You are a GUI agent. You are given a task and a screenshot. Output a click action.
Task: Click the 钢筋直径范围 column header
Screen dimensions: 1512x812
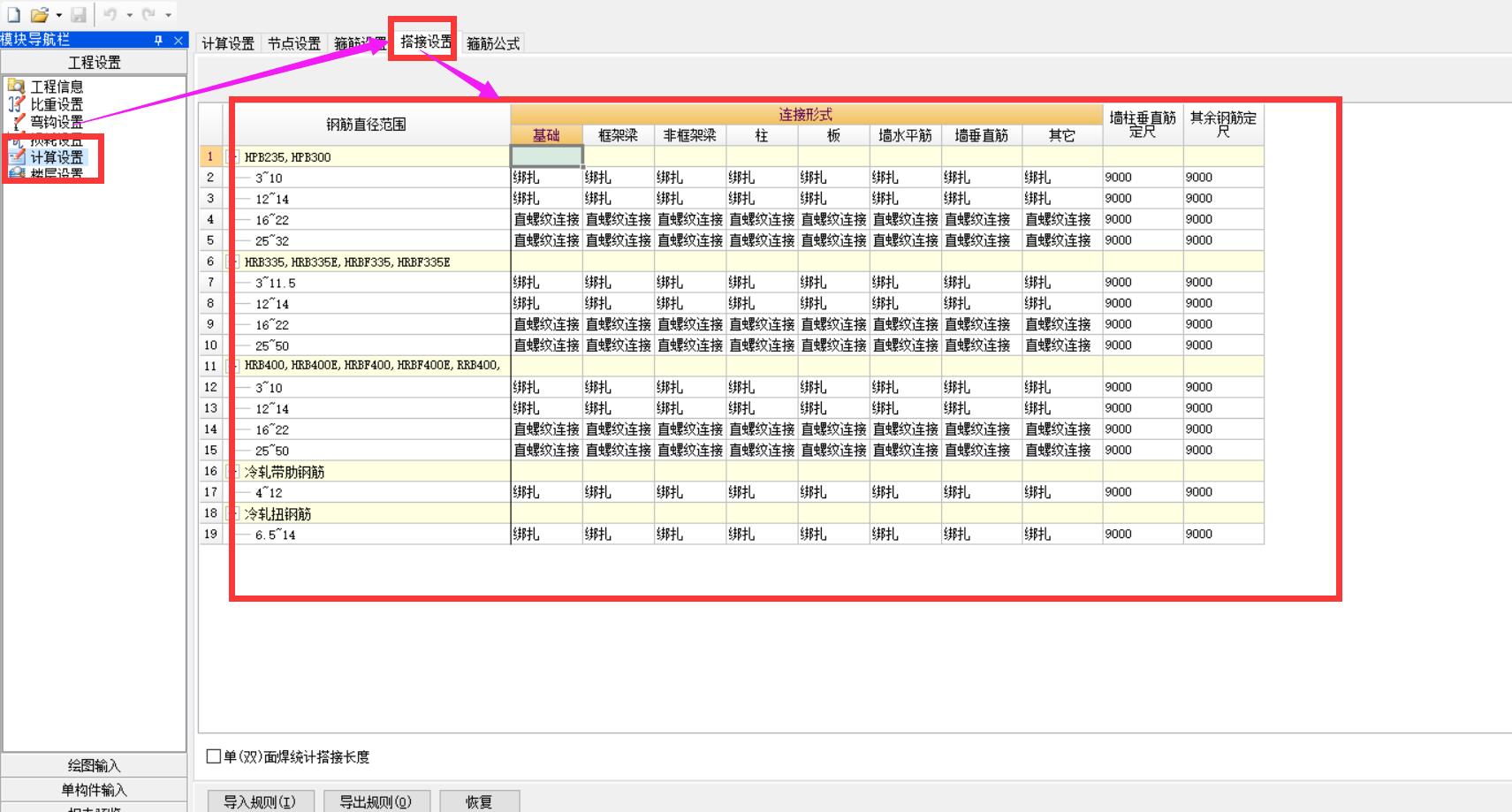pyautogui.click(x=366, y=125)
